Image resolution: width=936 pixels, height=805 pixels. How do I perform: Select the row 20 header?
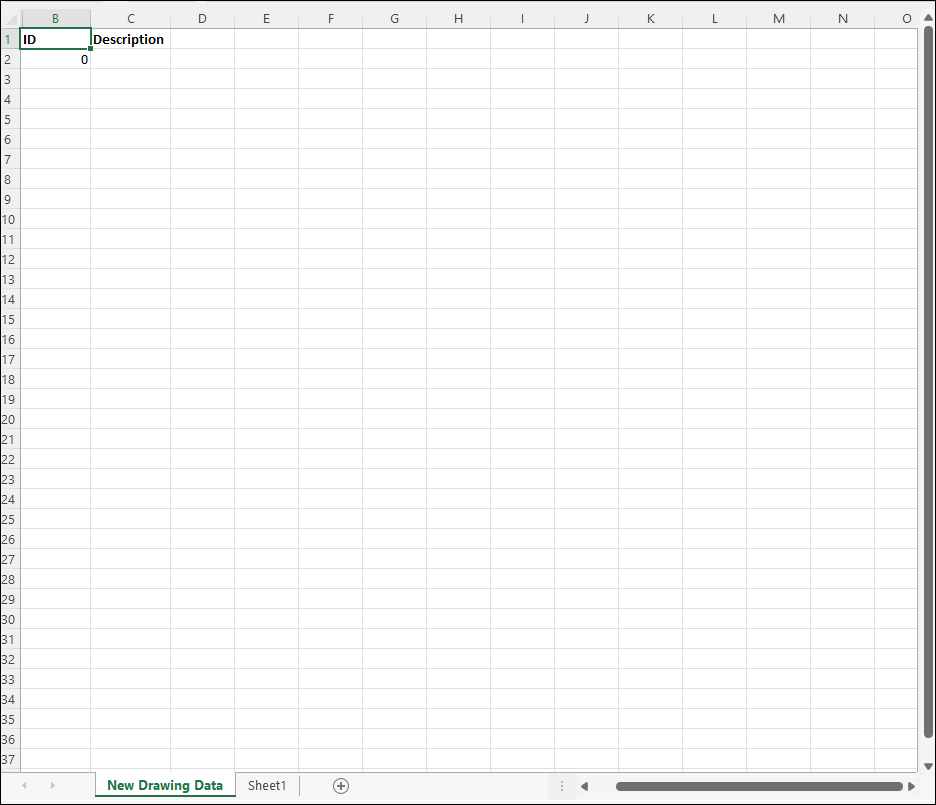point(8,419)
